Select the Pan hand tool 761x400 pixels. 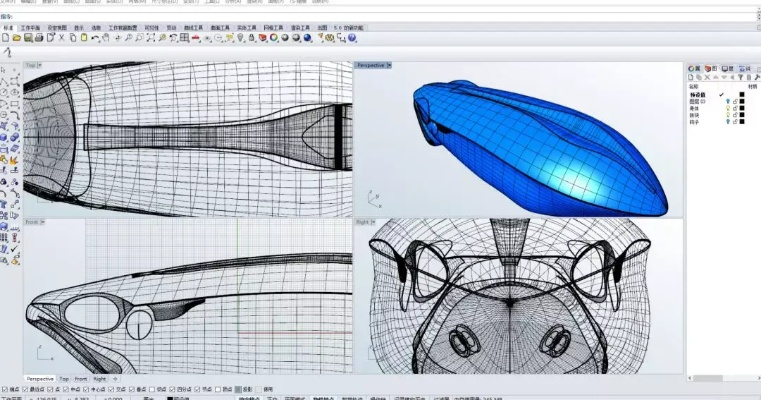tap(105, 38)
